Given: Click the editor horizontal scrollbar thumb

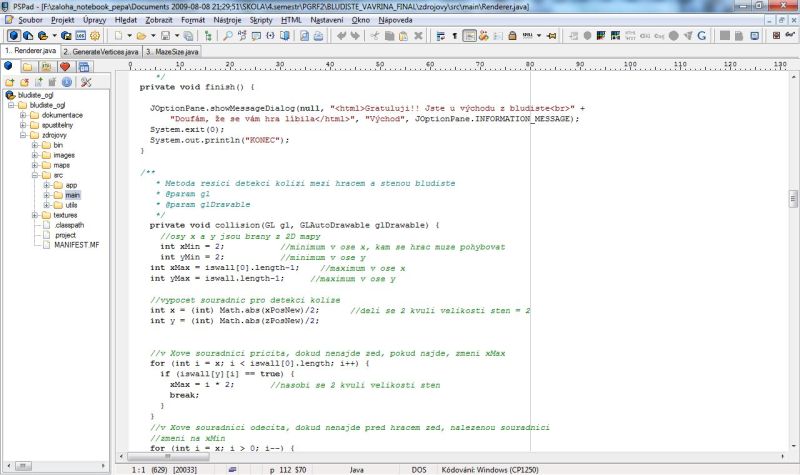Looking at the screenshot, I should pos(168,457).
